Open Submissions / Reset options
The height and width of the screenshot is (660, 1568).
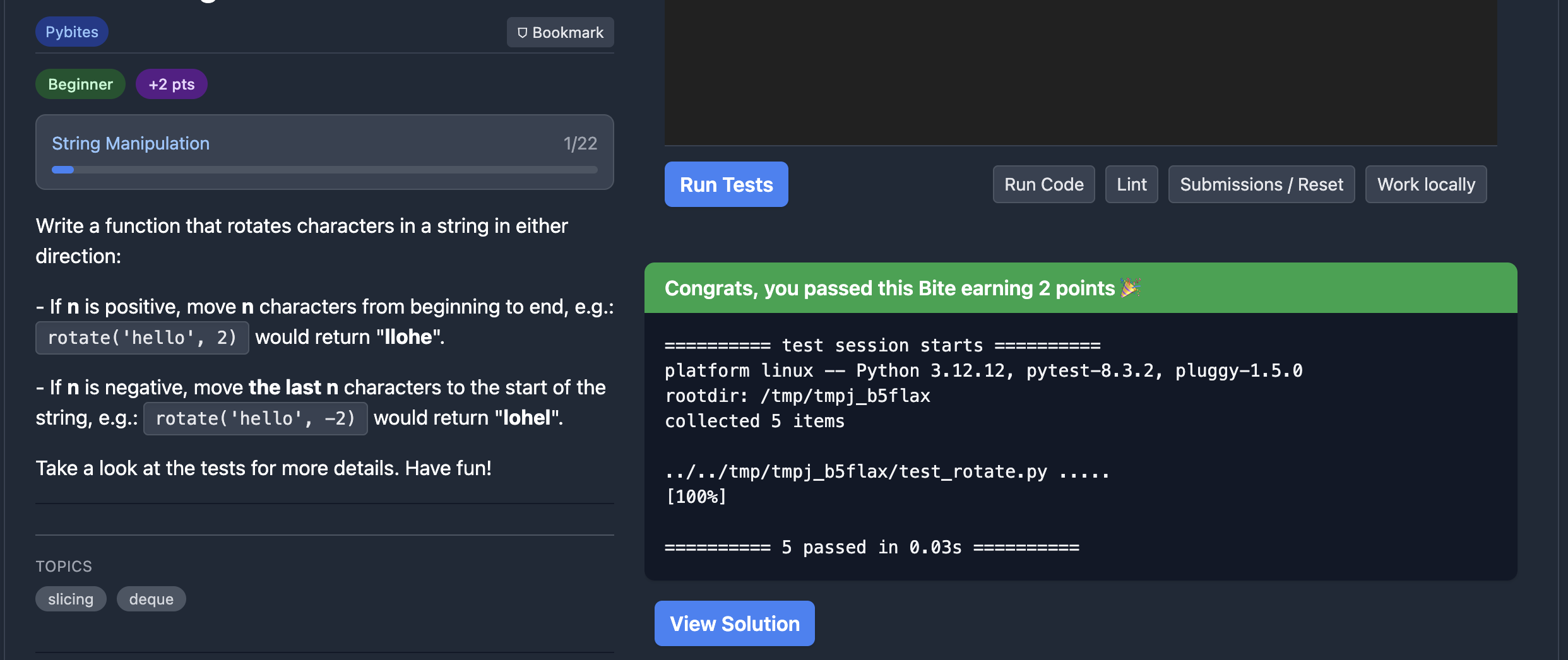pyautogui.click(x=1261, y=184)
